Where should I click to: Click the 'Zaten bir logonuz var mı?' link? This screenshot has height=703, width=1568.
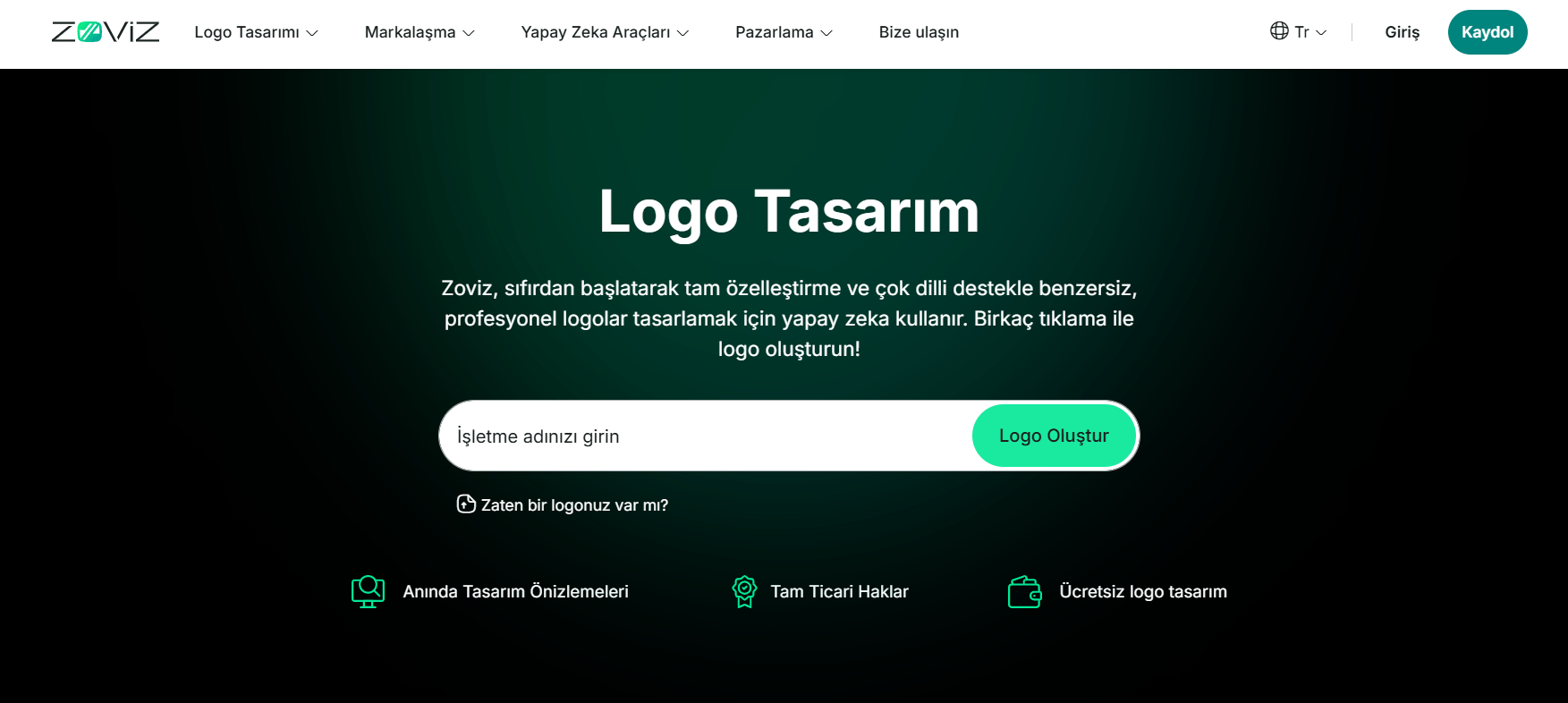pos(574,505)
